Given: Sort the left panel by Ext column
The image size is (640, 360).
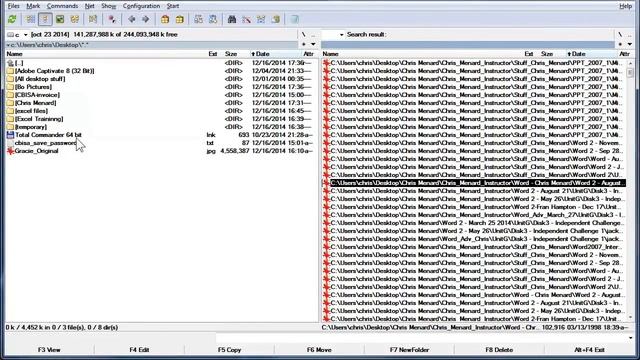Looking at the screenshot, I should tap(213, 54).
